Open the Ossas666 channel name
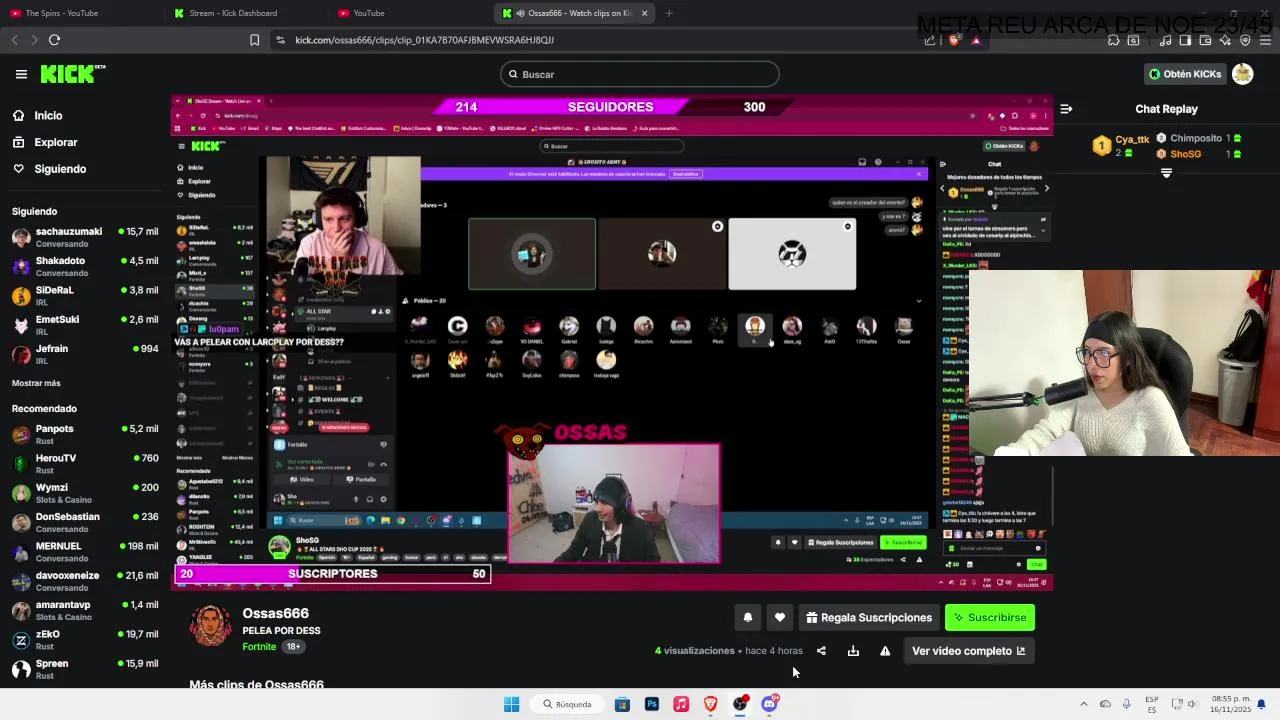The height and width of the screenshot is (720, 1280). tap(275, 614)
